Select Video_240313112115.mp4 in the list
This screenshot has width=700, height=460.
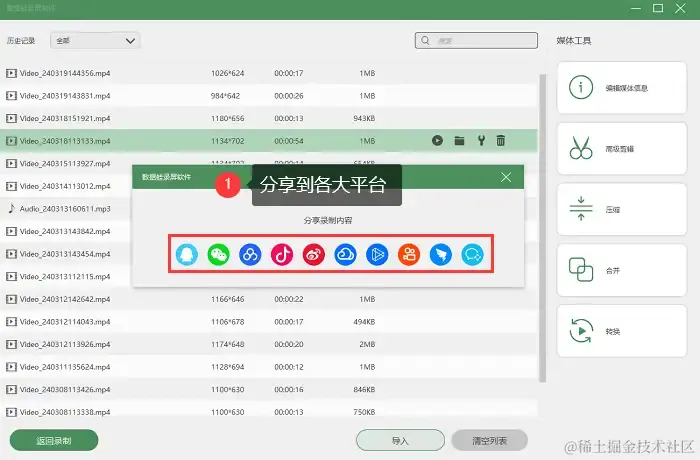[x=66, y=276]
